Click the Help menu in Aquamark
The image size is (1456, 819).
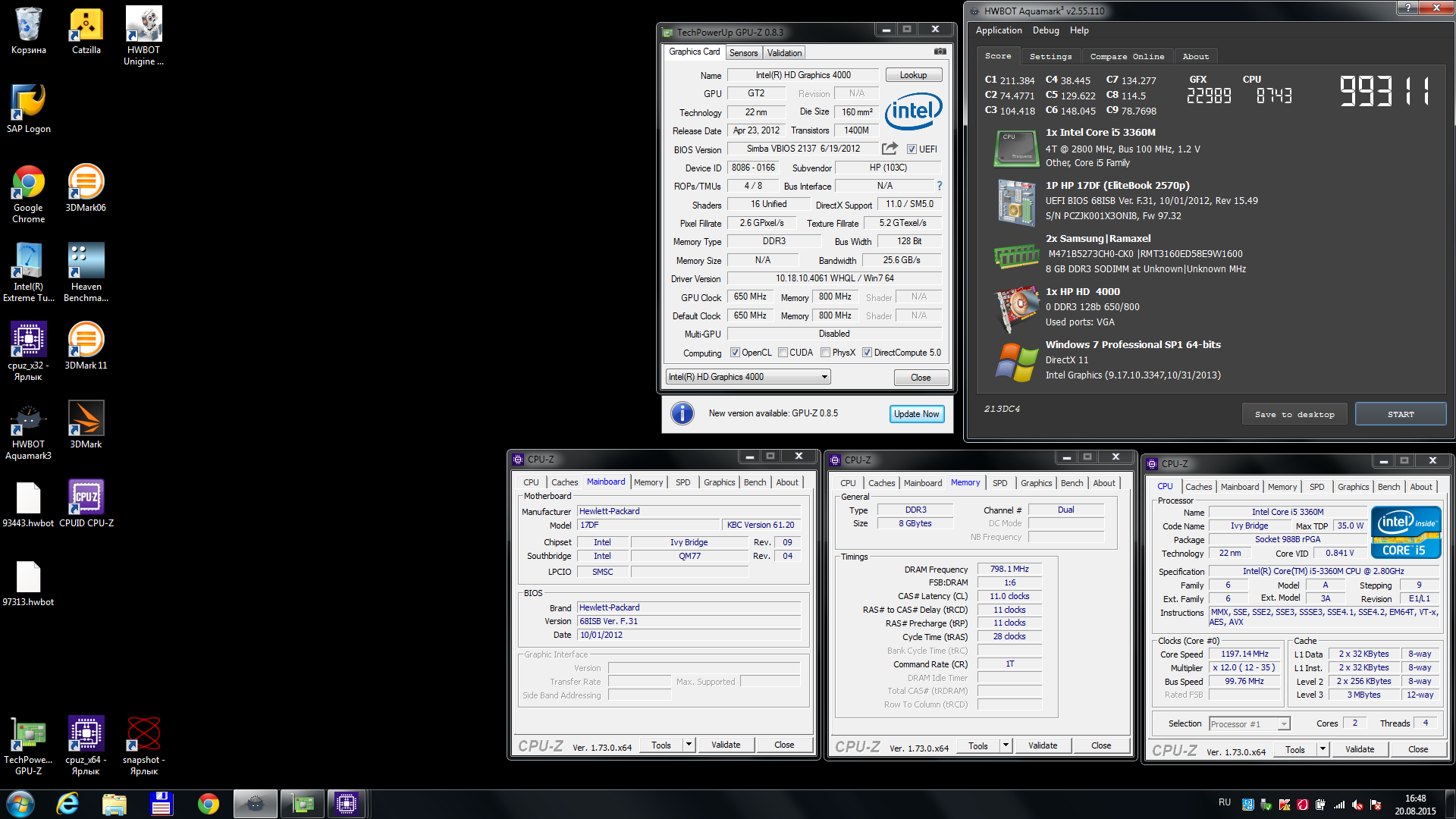coord(1078,30)
